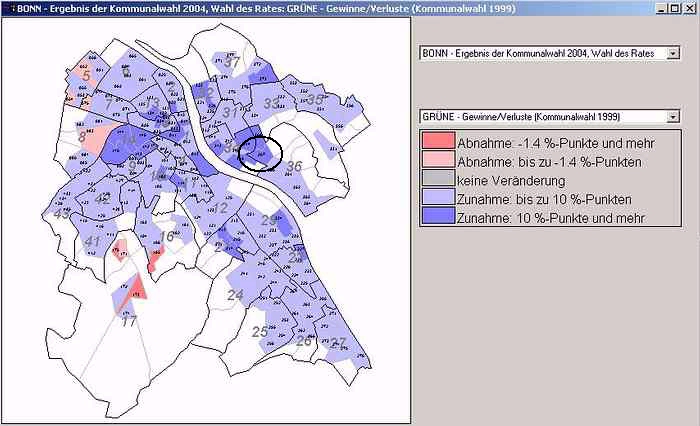This screenshot has height=426, width=700.
Task: Close the Kommunalwahl 2004 window
Action: click(689, 8)
